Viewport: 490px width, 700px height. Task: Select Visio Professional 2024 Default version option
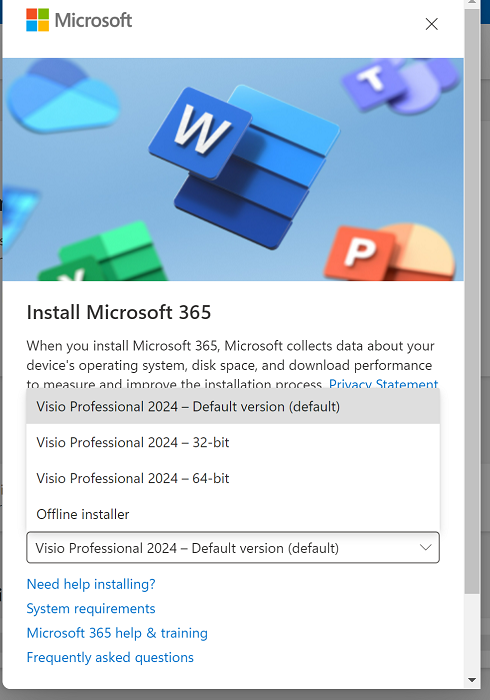(x=233, y=407)
